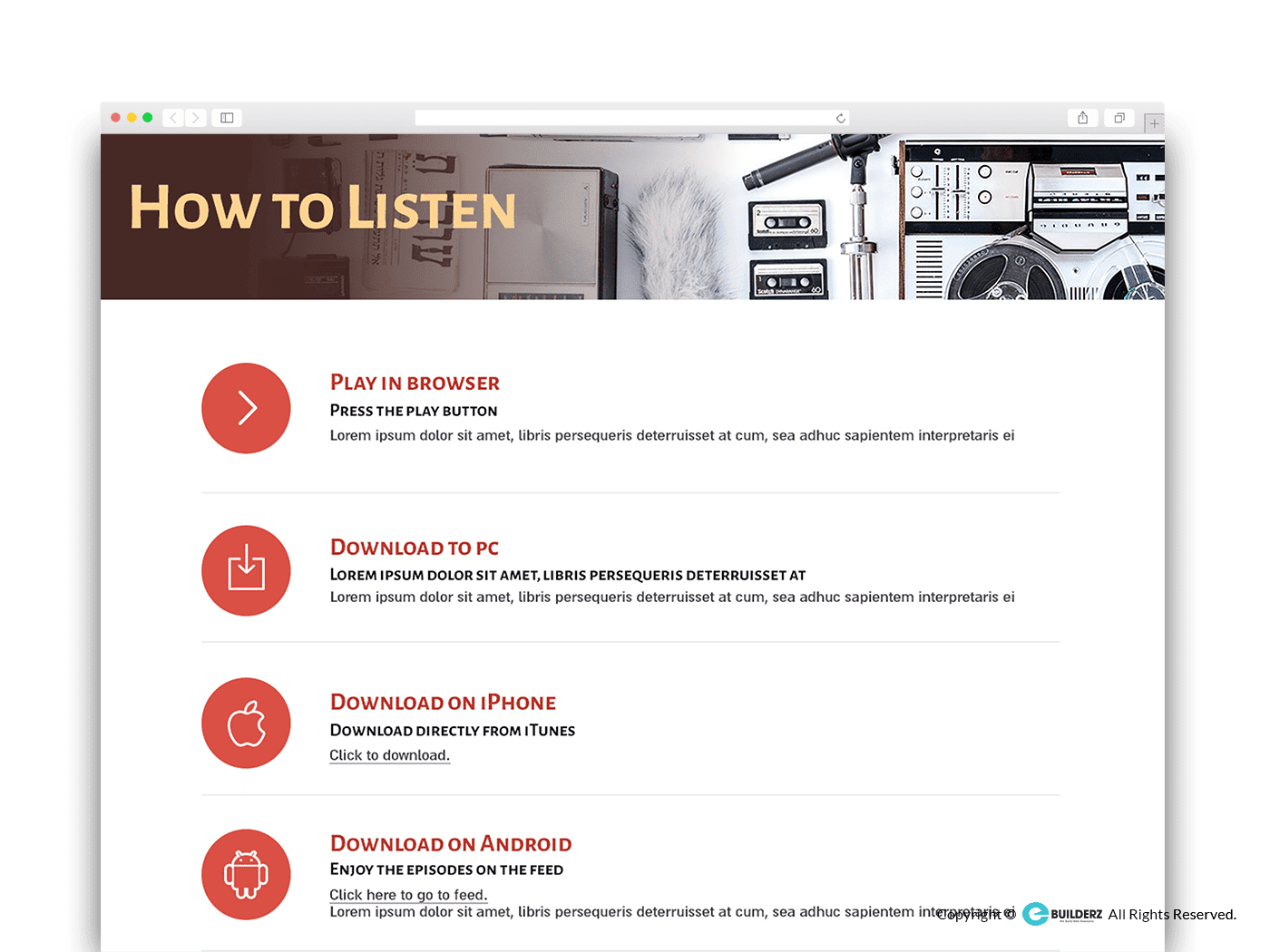
Task: Click the green maximize window dot
Action: [x=147, y=118]
